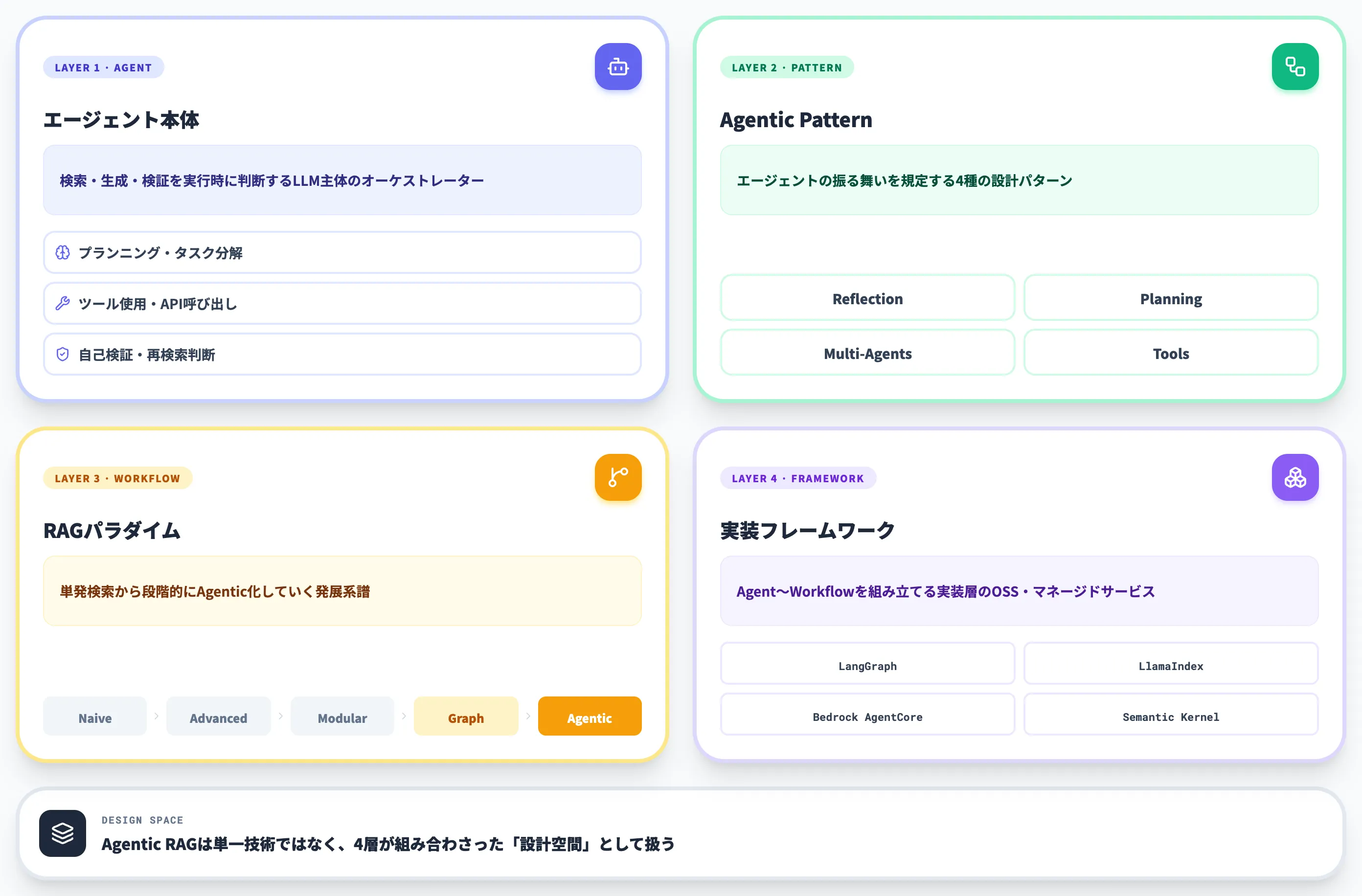Click chevron between Graph and Agentic
1362x896 pixels.
[x=528, y=717]
